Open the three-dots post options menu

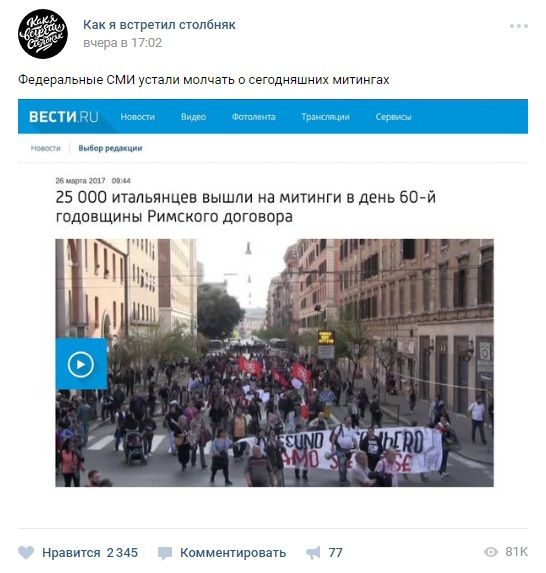pyautogui.click(x=519, y=26)
